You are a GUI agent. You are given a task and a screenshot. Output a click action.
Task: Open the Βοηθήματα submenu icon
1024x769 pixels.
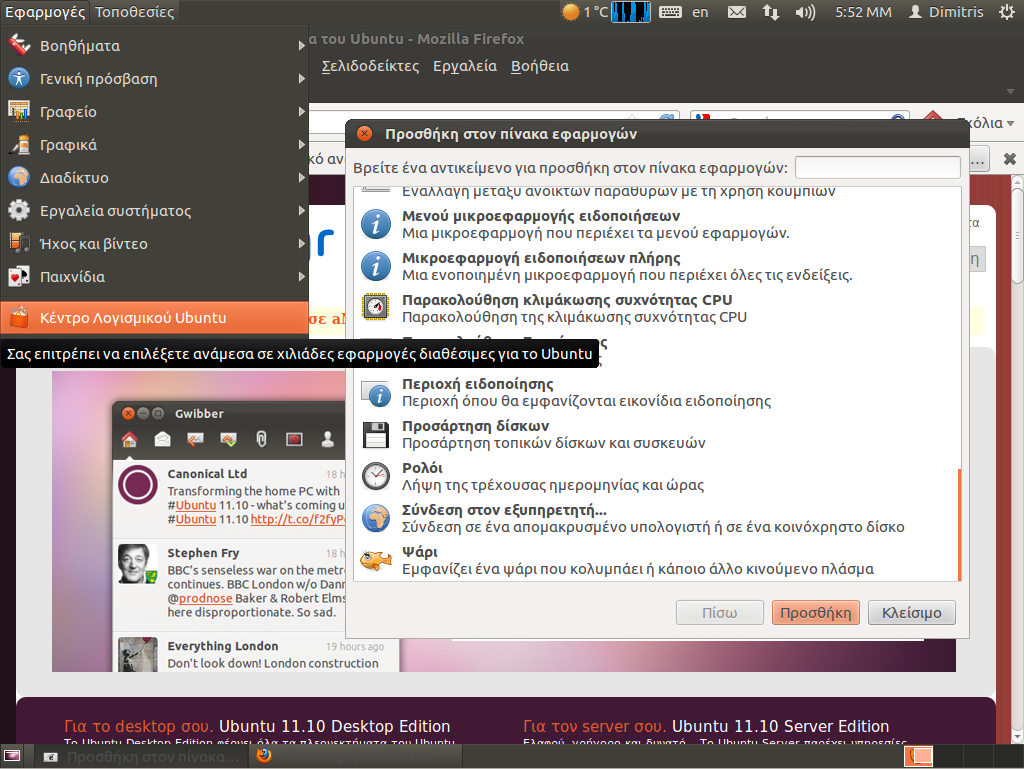coord(19,45)
